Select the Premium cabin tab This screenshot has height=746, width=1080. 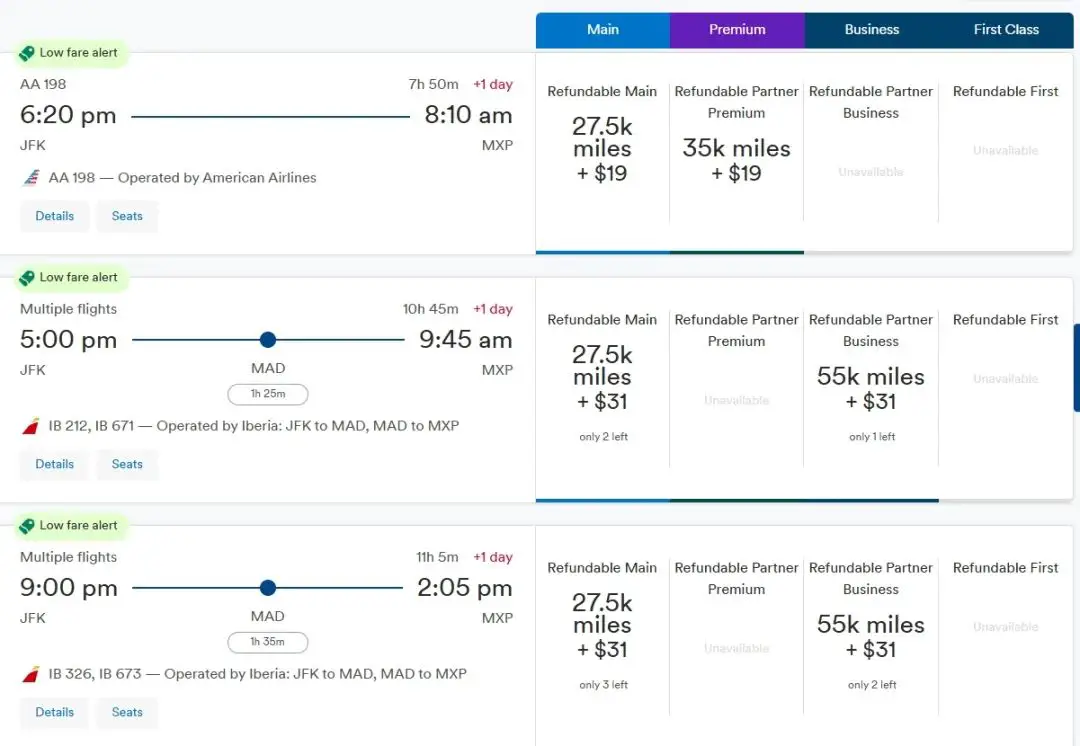tap(737, 30)
